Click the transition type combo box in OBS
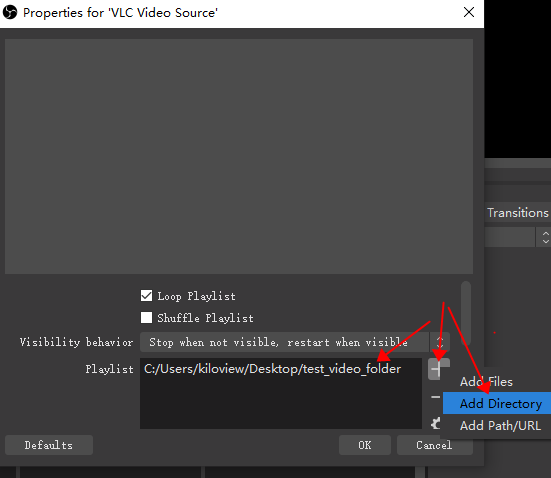This screenshot has width=551, height=478. [x=518, y=237]
